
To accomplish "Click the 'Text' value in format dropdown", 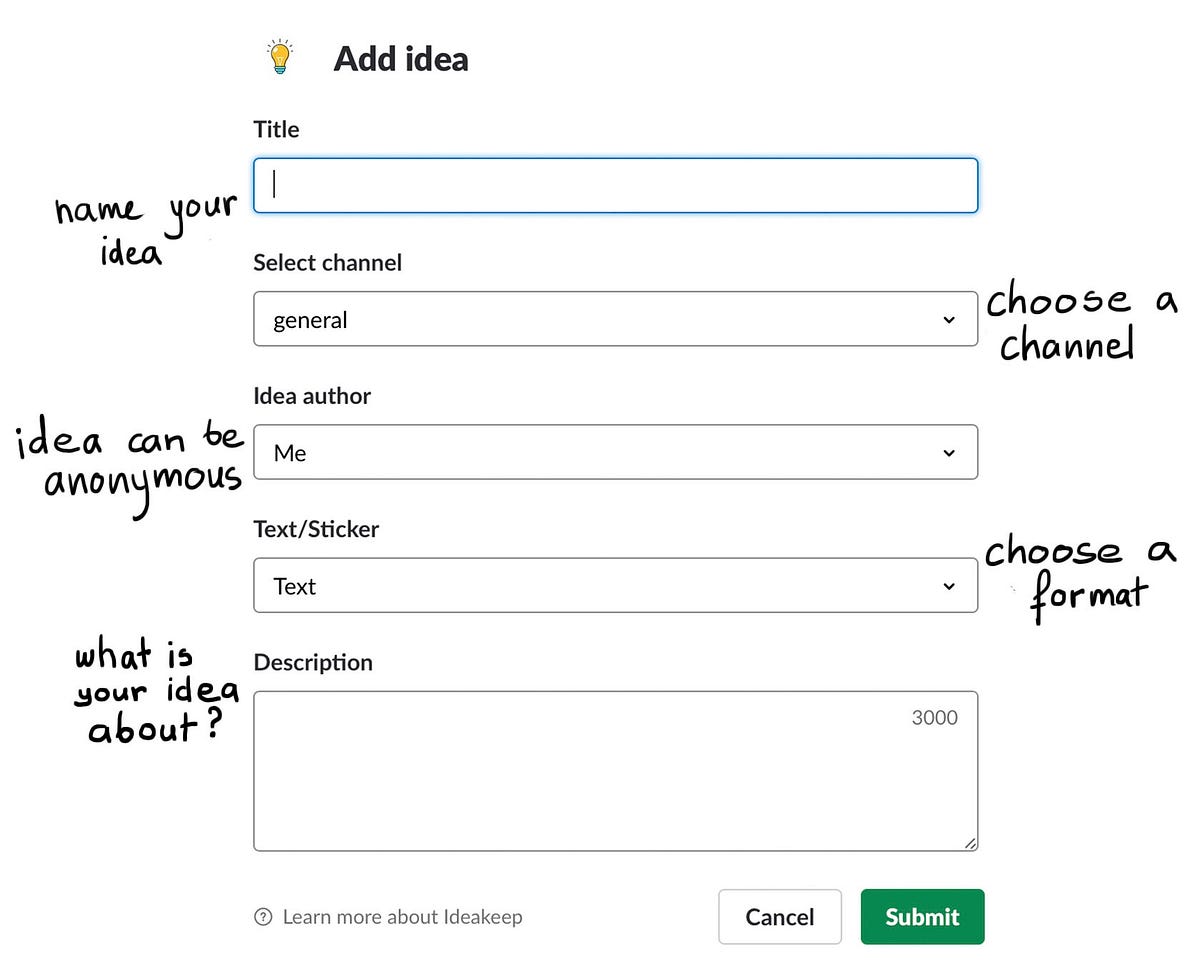I will tap(295, 586).
